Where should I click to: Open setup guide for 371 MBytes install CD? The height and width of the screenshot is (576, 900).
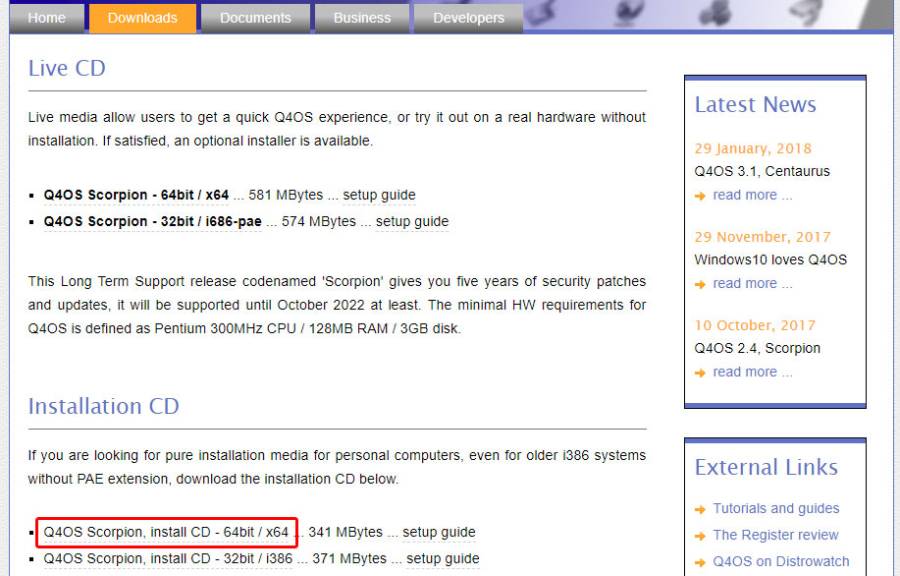(x=443, y=559)
